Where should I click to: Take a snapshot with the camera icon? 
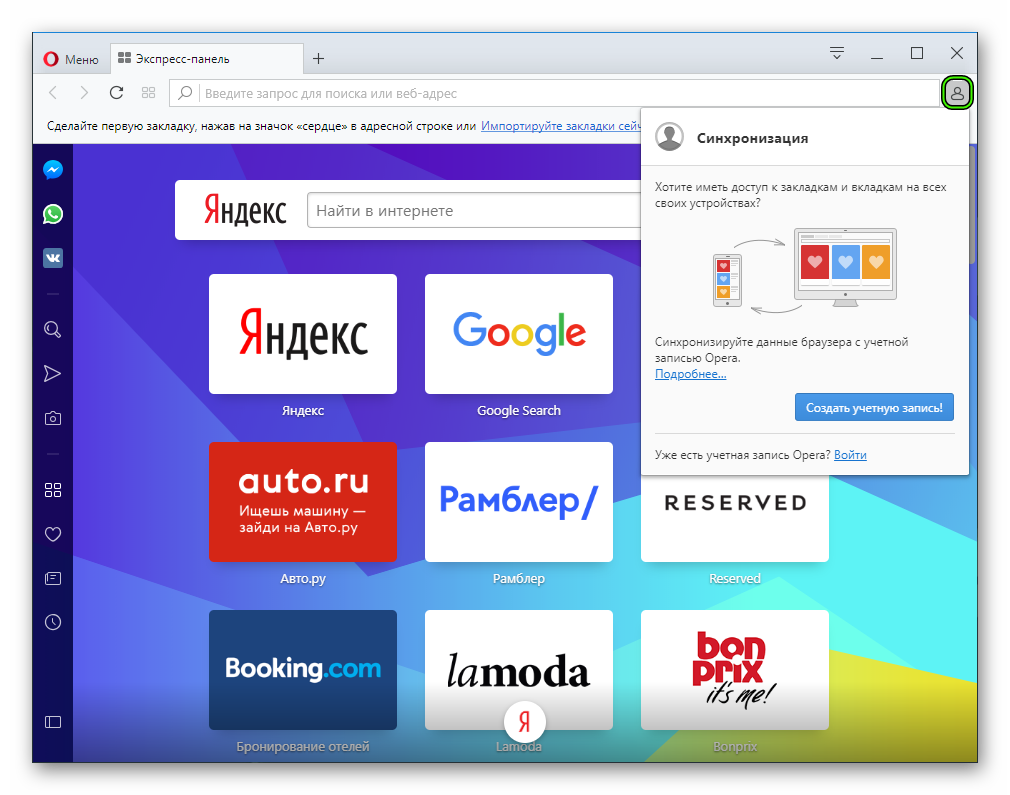[53, 418]
